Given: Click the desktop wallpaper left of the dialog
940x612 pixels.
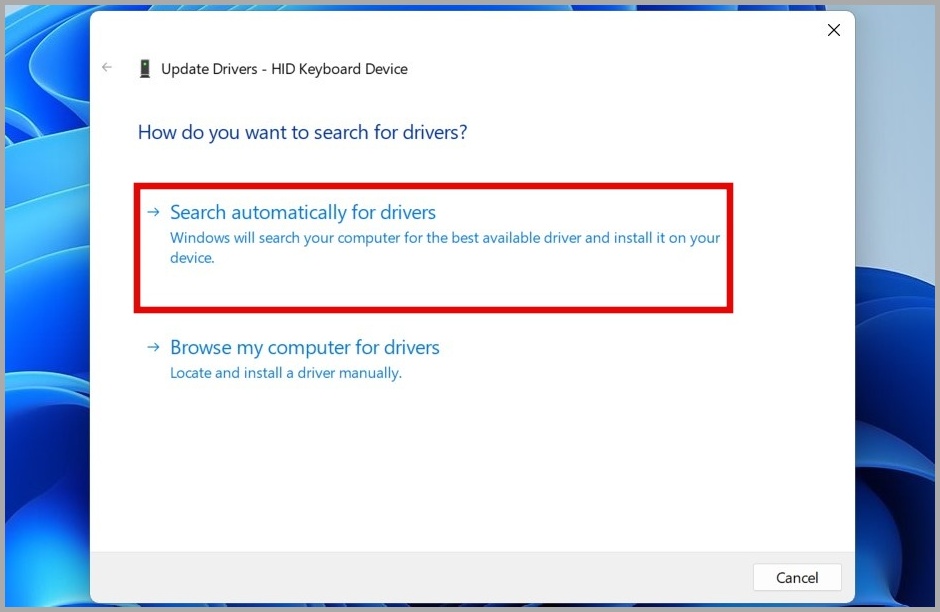Looking at the screenshot, I should point(45,300).
